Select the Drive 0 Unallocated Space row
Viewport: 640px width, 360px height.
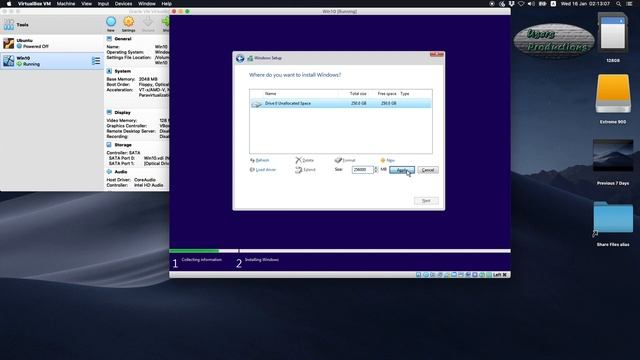tap(340, 104)
